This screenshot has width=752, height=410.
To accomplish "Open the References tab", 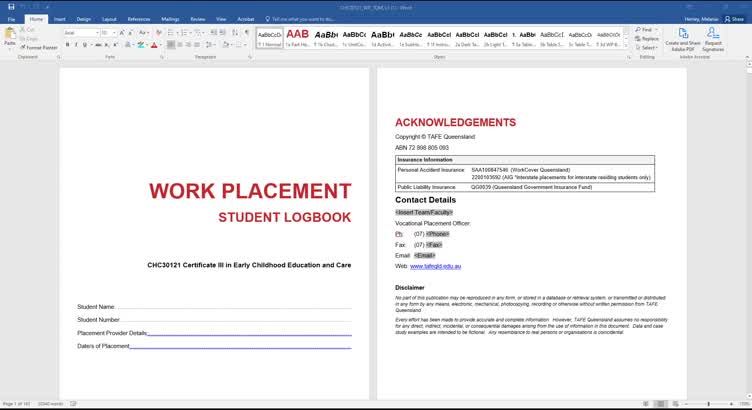I will pos(139,18).
